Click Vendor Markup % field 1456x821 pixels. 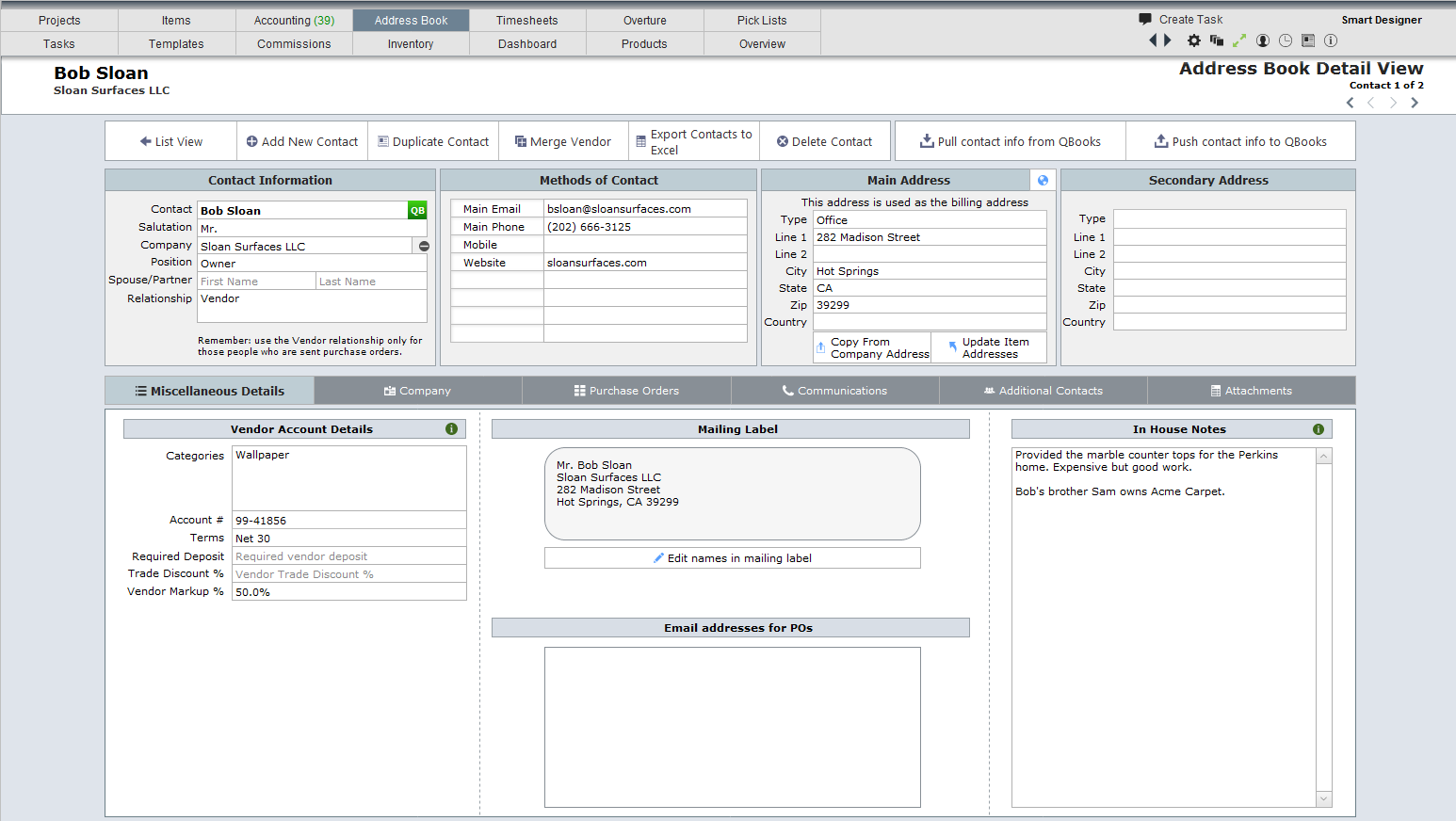click(x=349, y=592)
